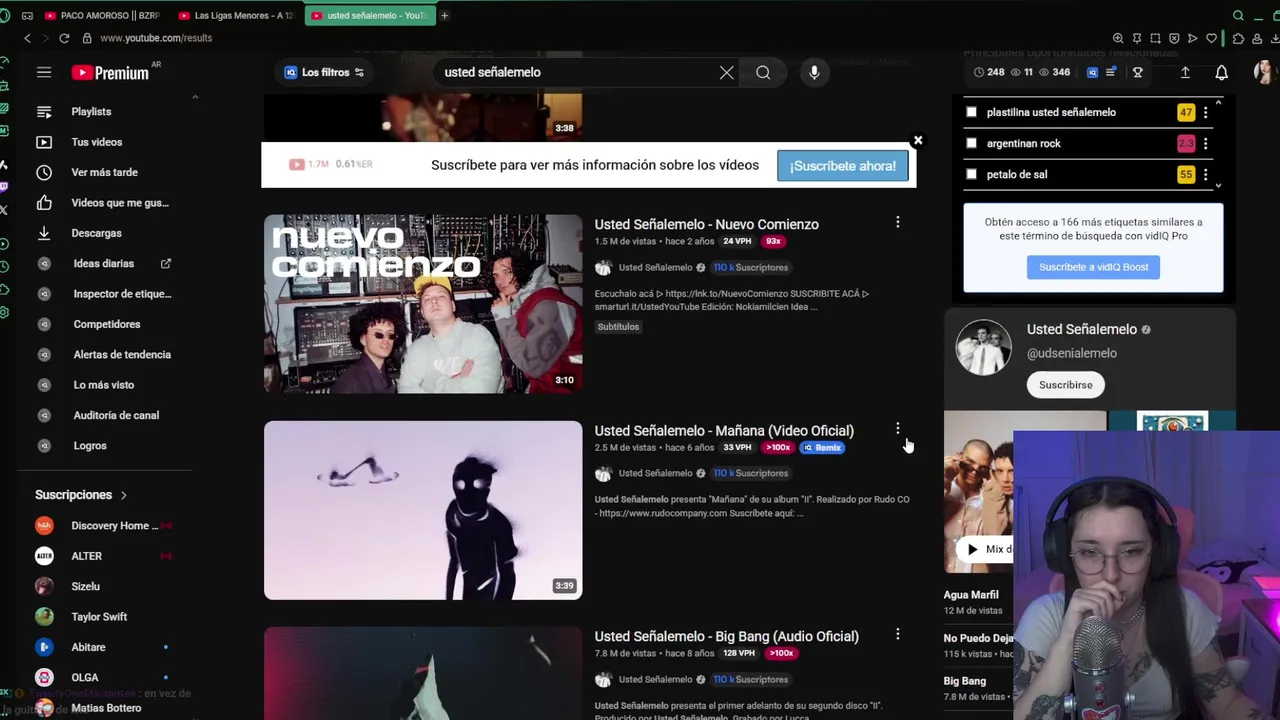This screenshot has width=1280, height=720.
Task: Start voice search with the microphone icon
Action: coord(814,72)
